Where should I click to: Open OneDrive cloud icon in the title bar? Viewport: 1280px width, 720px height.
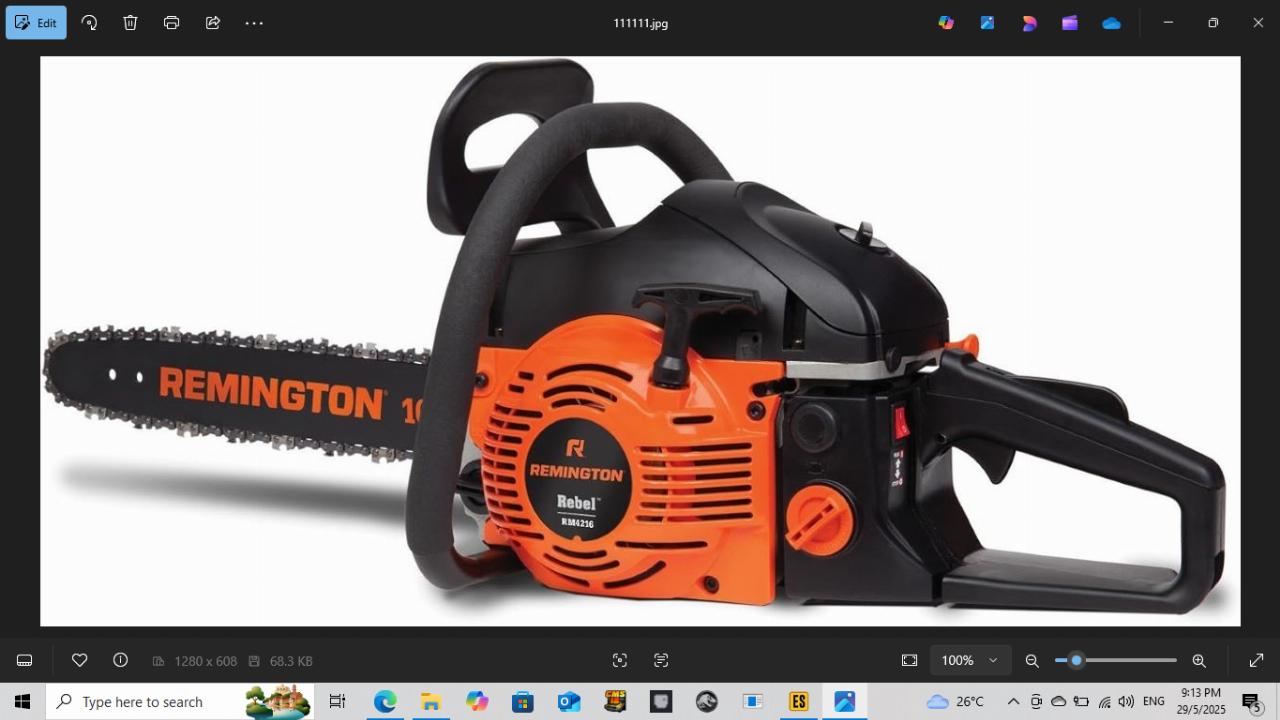1111,23
